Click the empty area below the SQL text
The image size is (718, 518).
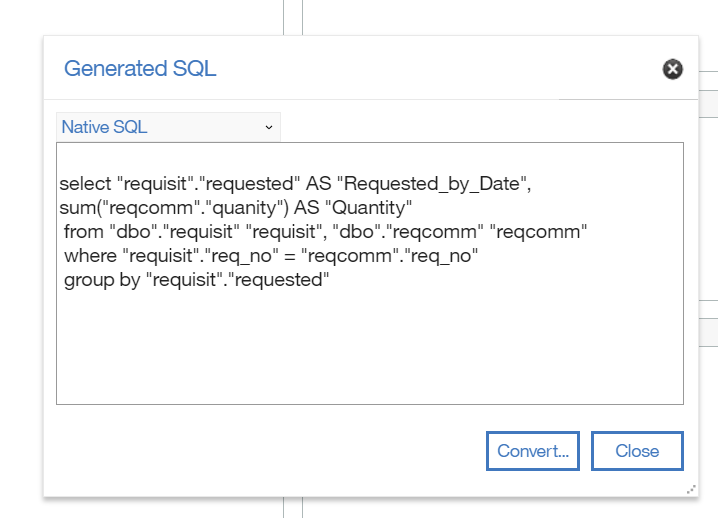point(370,348)
